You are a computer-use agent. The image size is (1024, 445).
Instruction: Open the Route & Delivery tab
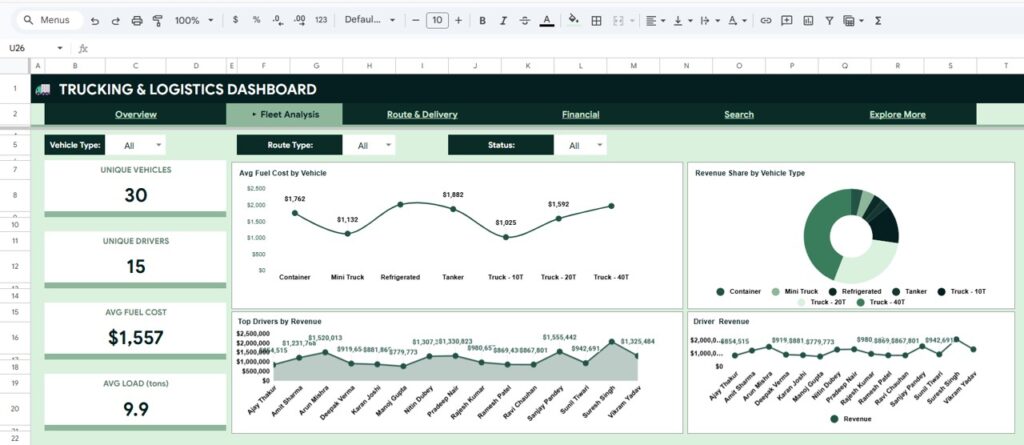click(x=422, y=114)
